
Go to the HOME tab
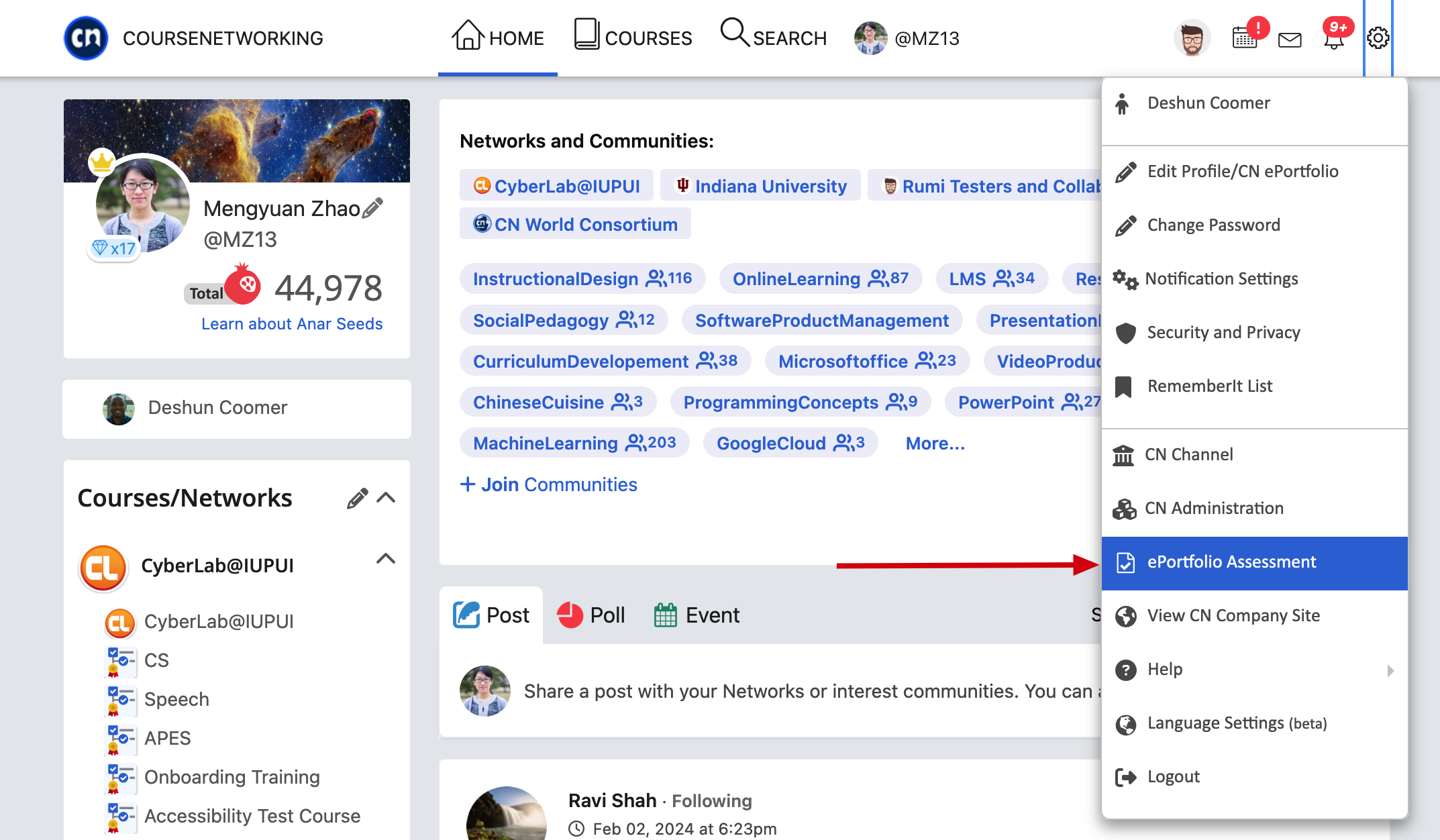(498, 38)
